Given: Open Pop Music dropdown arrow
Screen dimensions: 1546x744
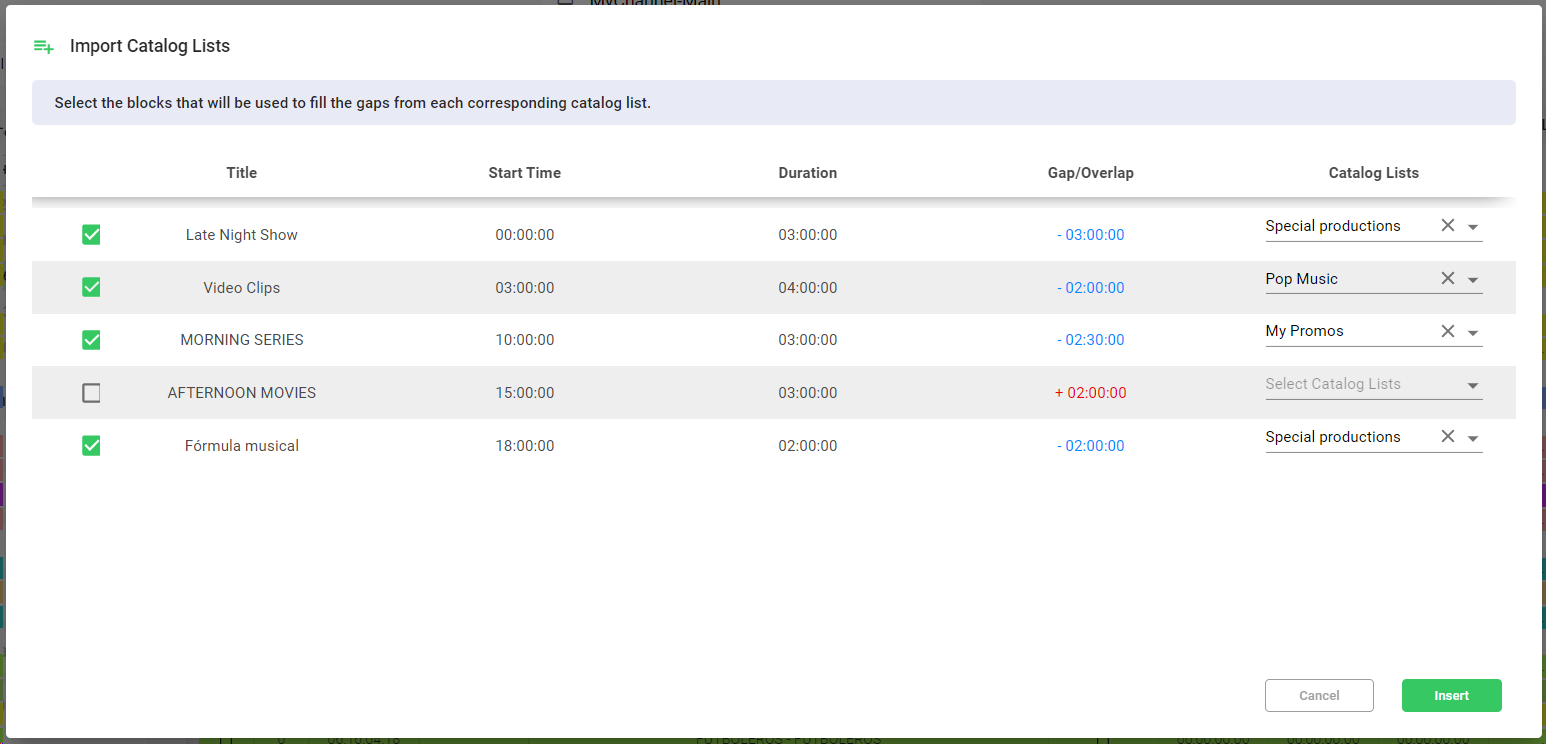Looking at the screenshot, I should 1473,280.
